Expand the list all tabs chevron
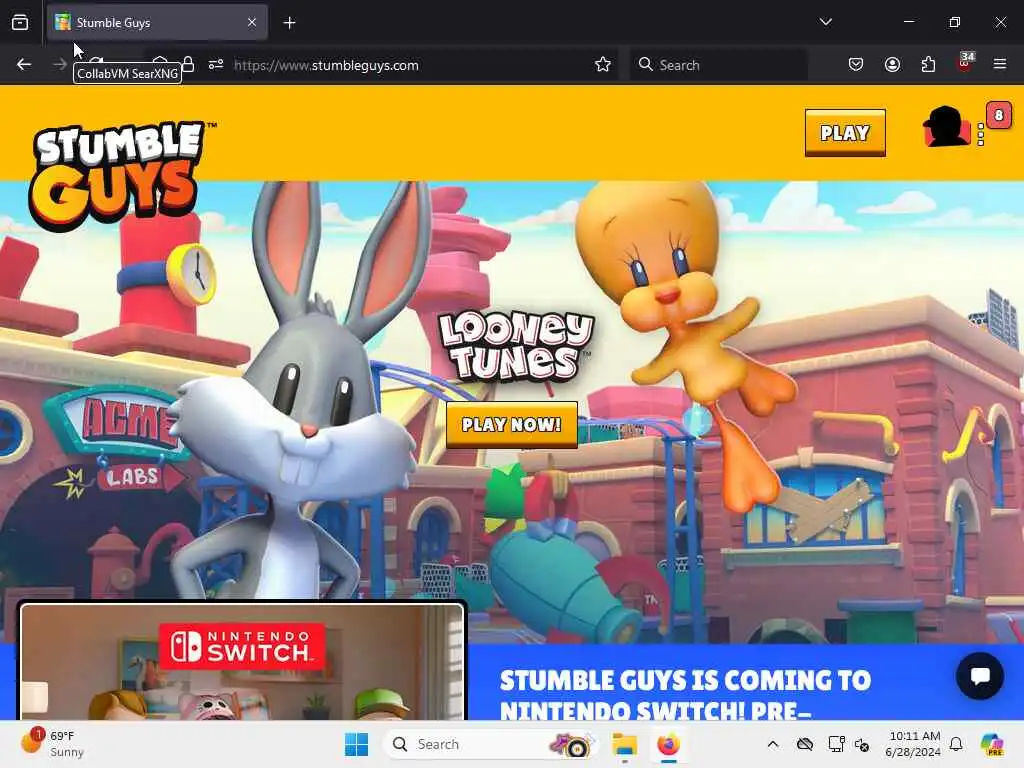1024x768 pixels. click(x=825, y=22)
